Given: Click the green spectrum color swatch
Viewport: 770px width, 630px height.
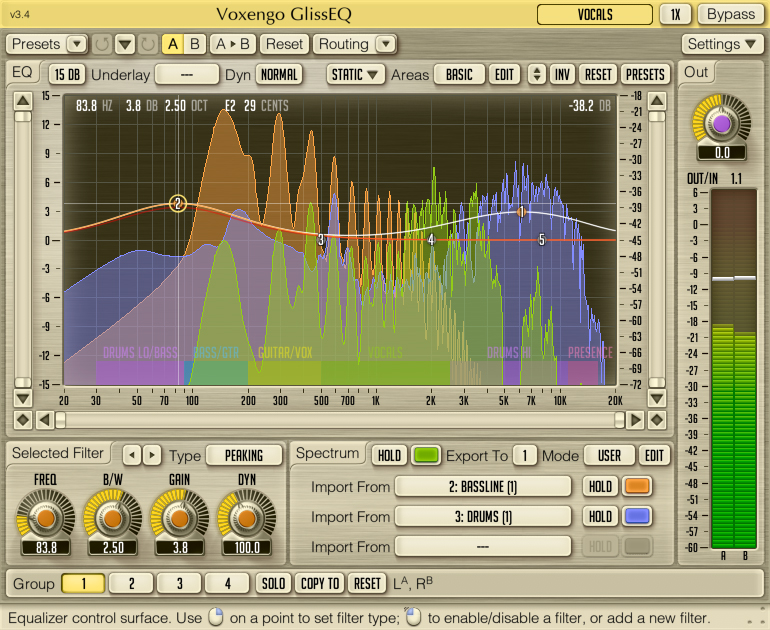Looking at the screenshot, I should click(426, 456).
